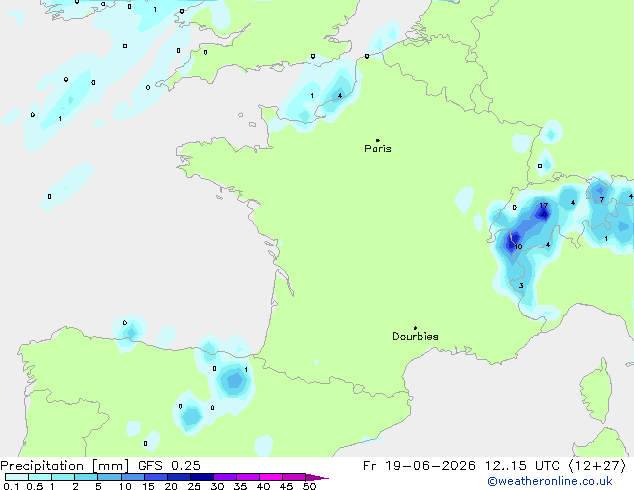Pick the 40–45 mm magenta legend swatch

(x=271, y=477)
